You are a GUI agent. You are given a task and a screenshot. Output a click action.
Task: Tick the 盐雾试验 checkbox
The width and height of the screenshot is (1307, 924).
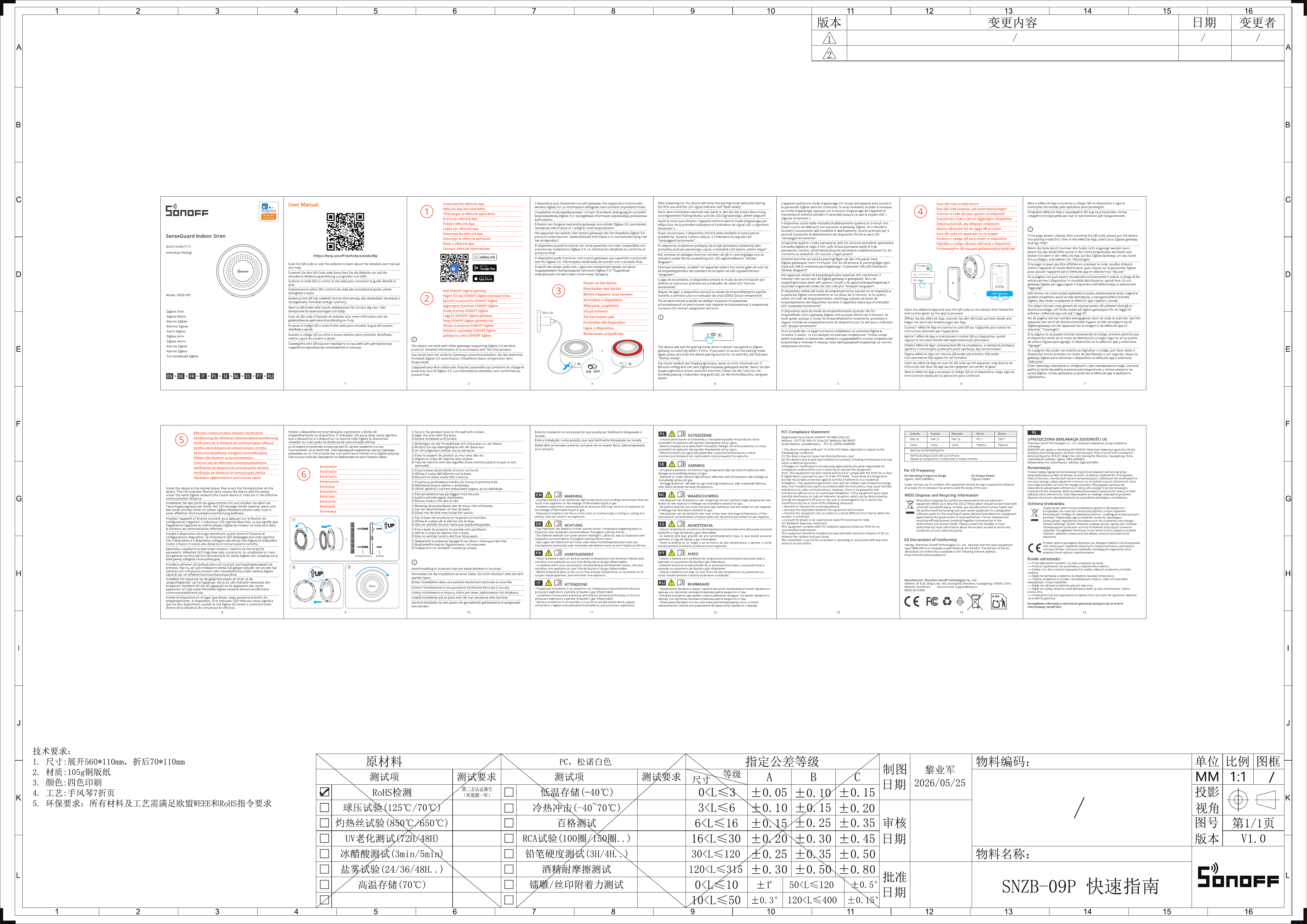324,869
